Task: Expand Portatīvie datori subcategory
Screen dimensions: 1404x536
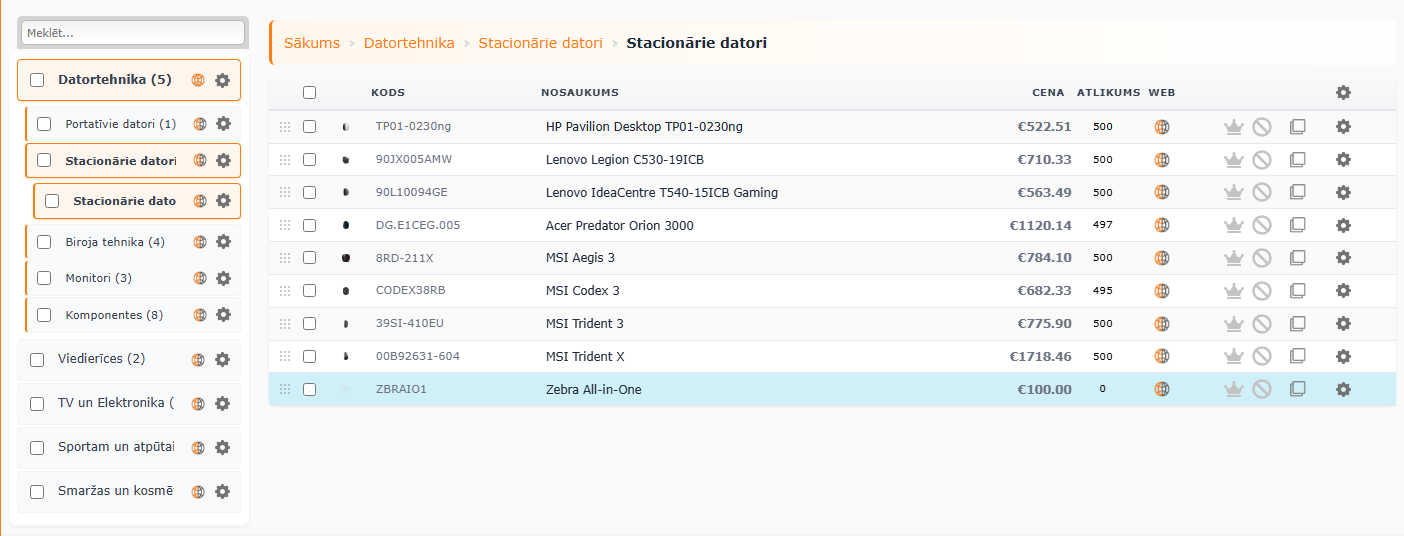Action: tap(120, 124)
